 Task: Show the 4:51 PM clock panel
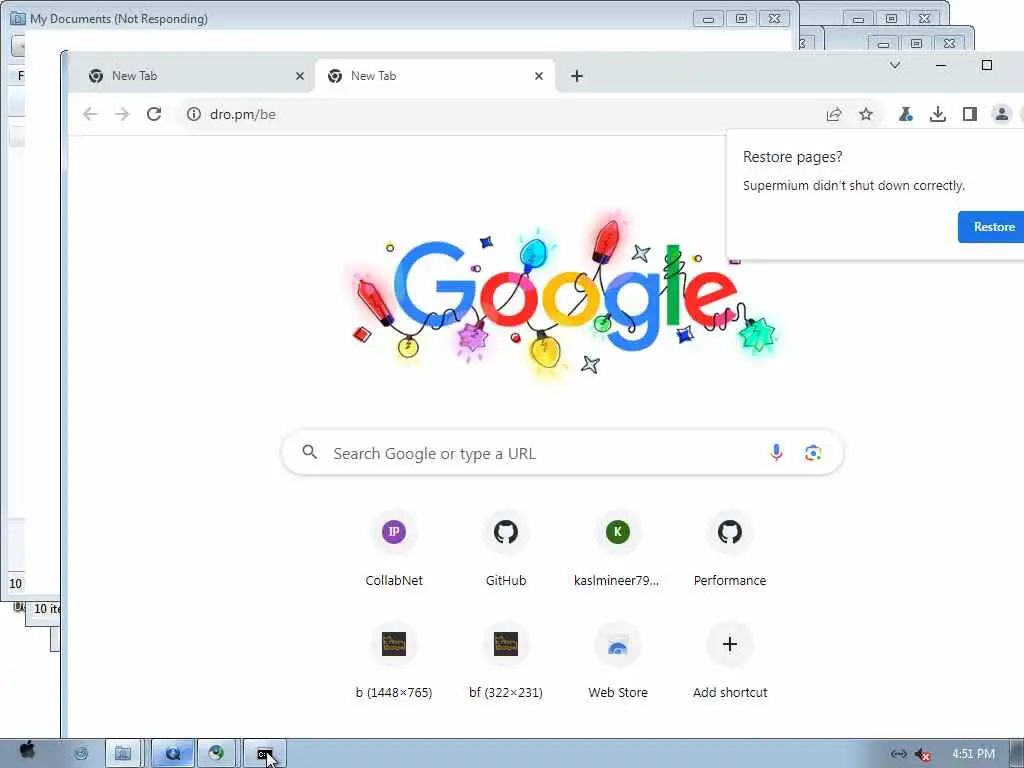(973, 754)
